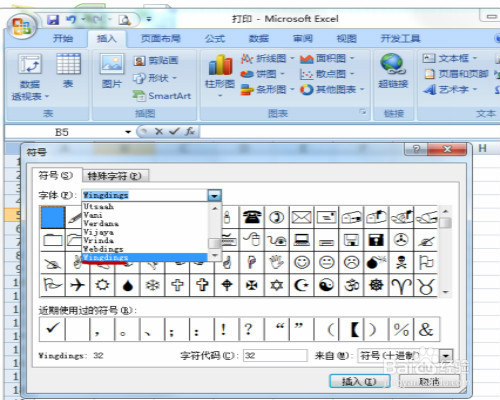The height and width of the screenshot is (400, 500).
Task: Click the Text Box (文本框) button
Action: 450,59
